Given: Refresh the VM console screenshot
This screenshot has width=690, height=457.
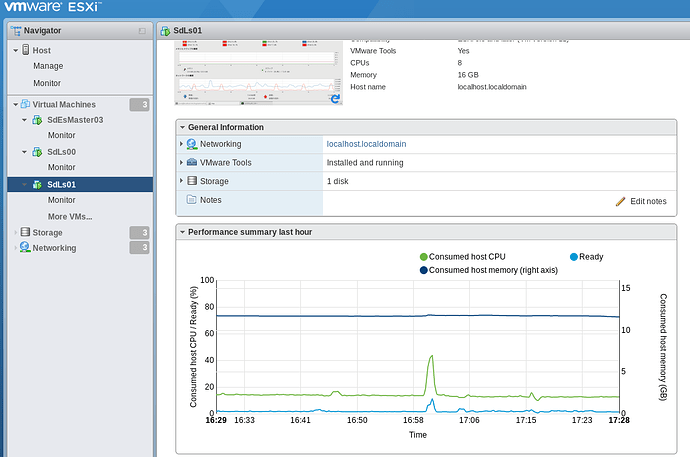Looking at the screenshot, I should 335,99.
